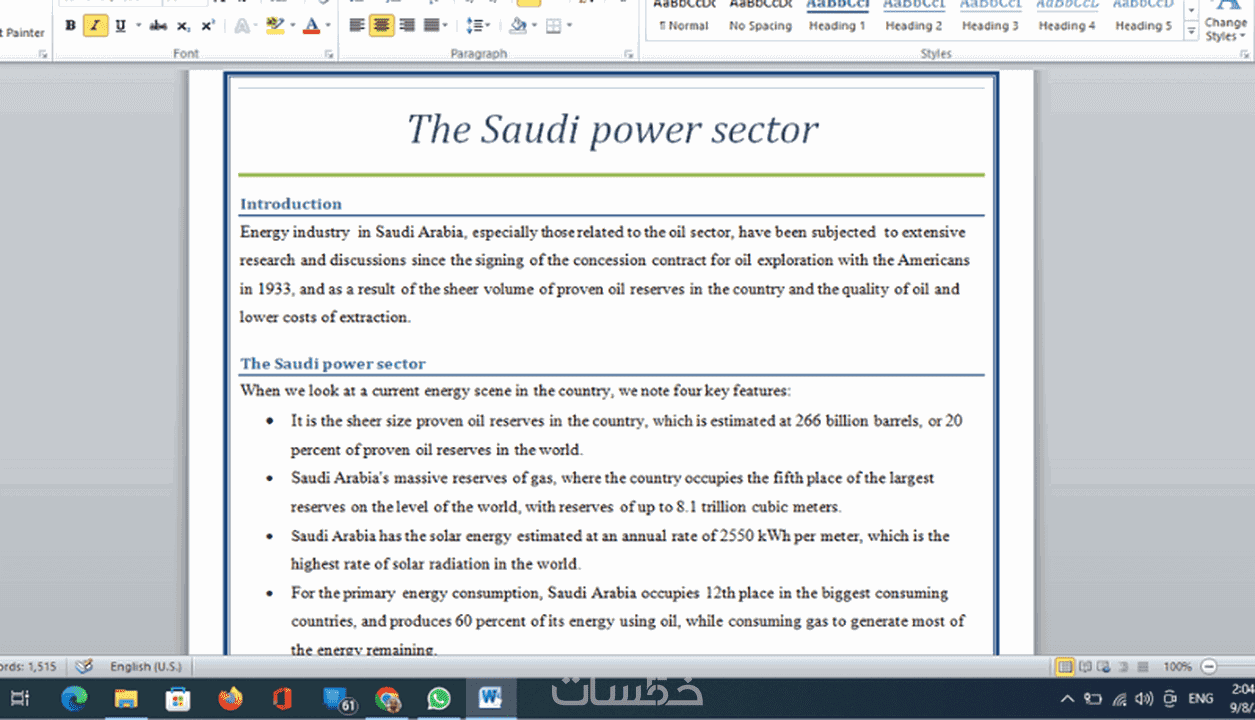The image size is (1255, 720).
Task: Apply the No Spacing style
Action: coord(760,18)
